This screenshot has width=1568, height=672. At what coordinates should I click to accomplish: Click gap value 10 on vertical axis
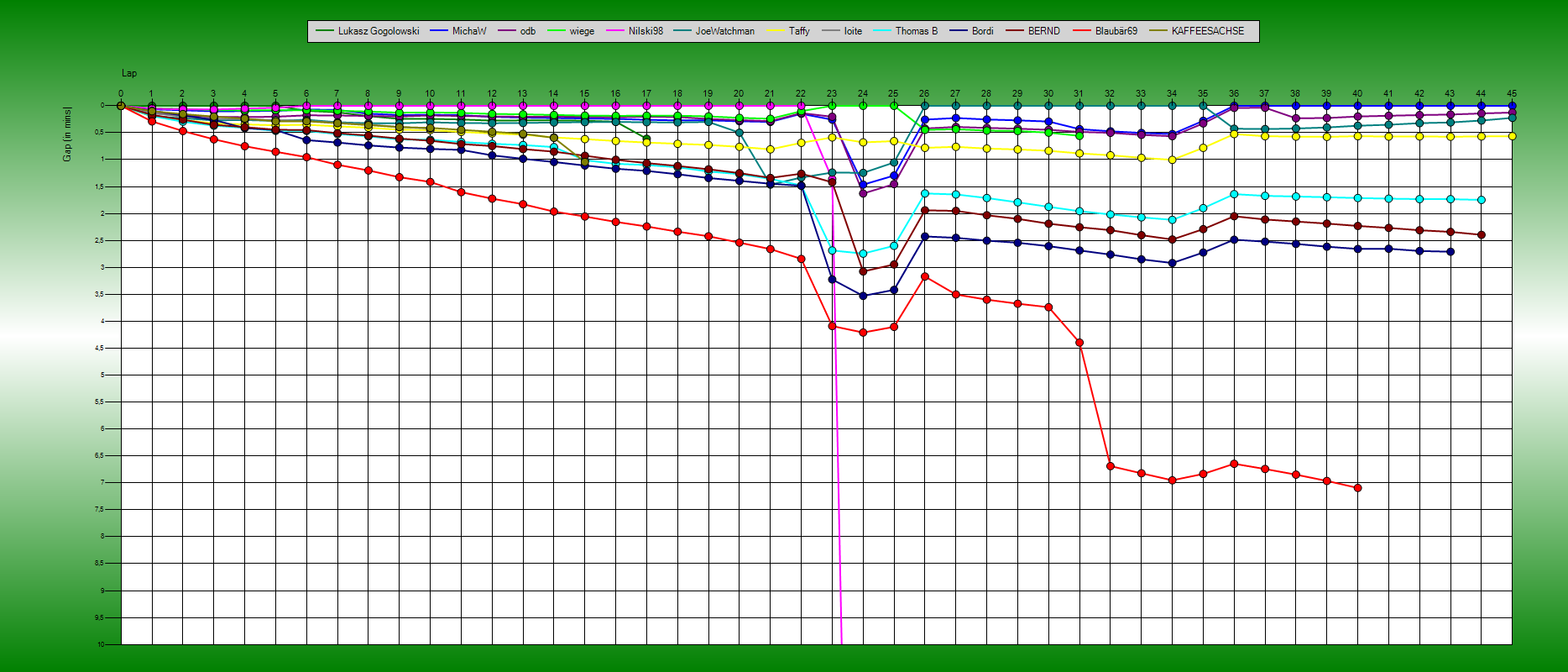point(101,644)
